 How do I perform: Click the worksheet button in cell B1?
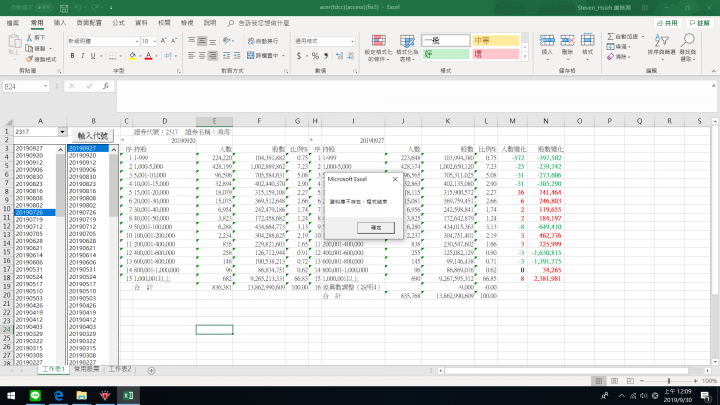tap(93, 135)
